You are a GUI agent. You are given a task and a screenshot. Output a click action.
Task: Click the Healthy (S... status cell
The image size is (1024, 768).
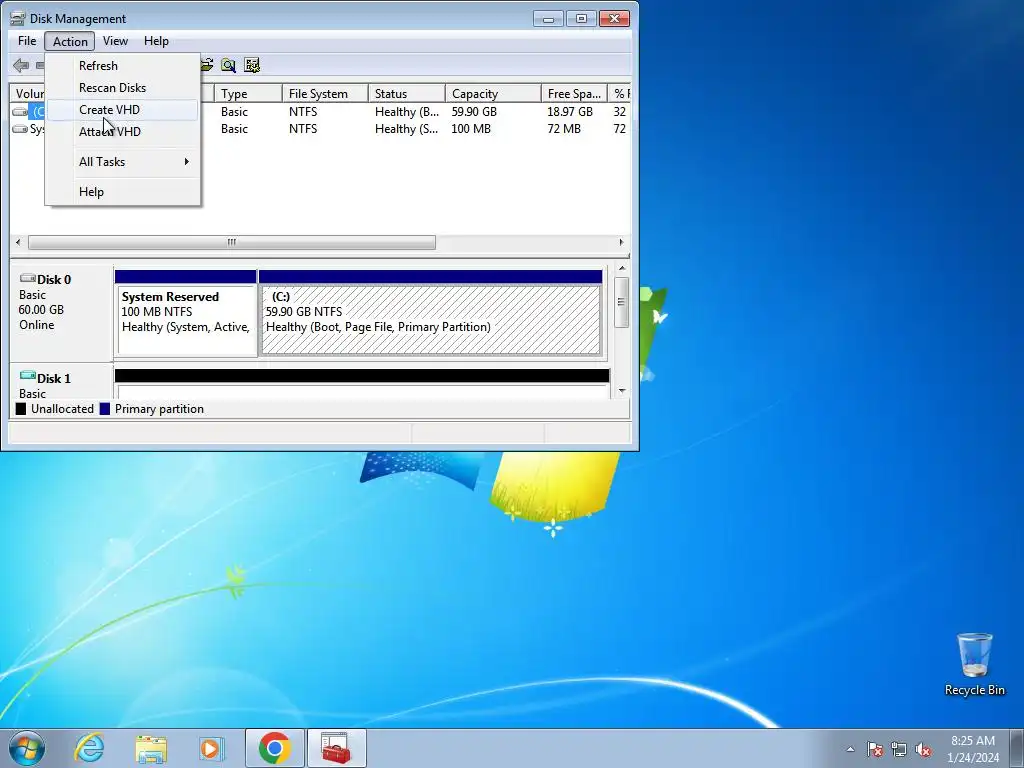[406, 129]
